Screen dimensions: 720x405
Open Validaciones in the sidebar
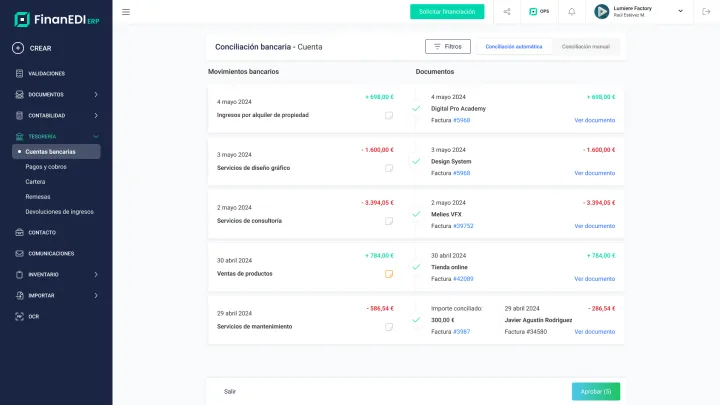pyautogui.click(x=46, y=73)
